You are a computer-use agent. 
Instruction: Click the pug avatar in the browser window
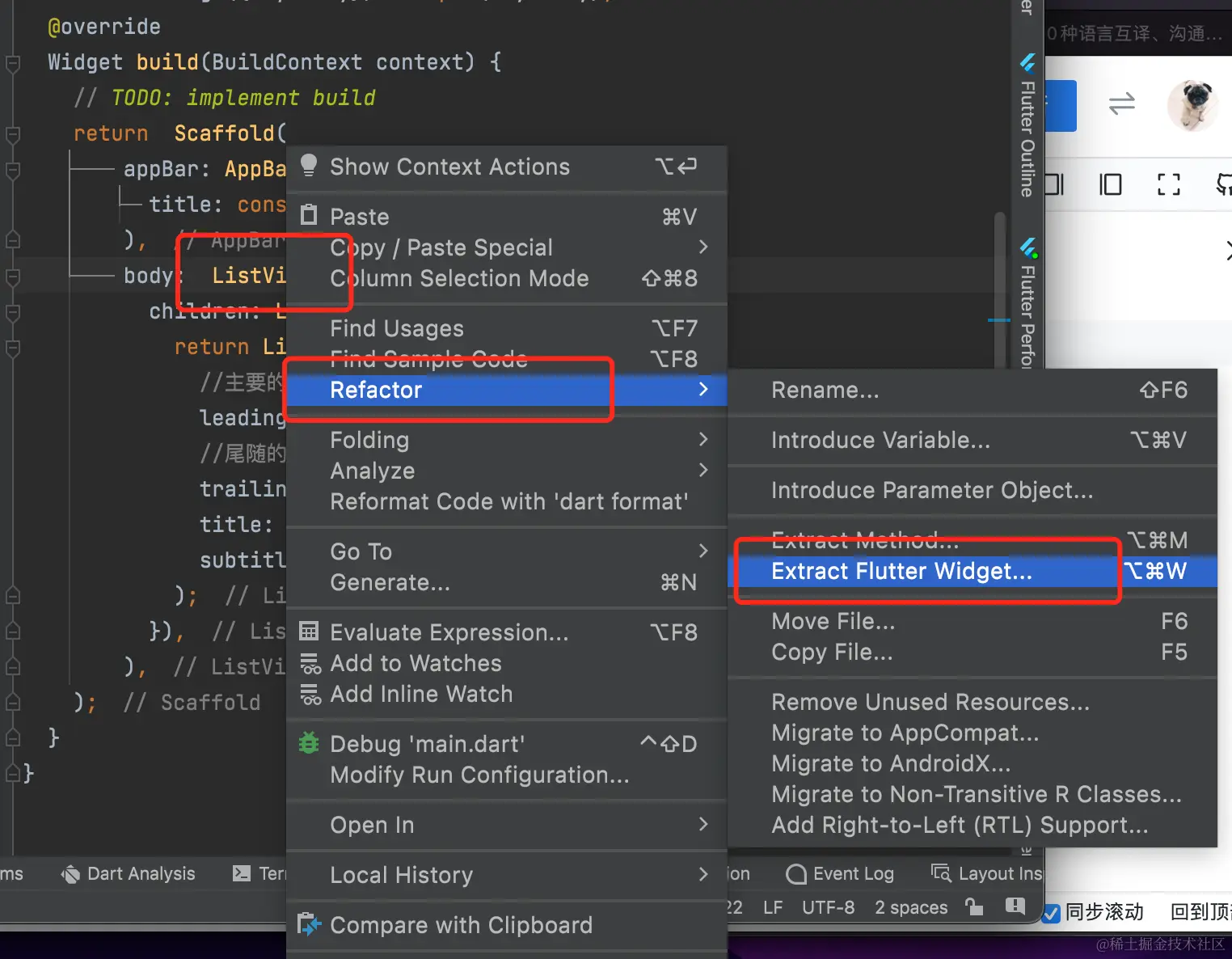1192,104
